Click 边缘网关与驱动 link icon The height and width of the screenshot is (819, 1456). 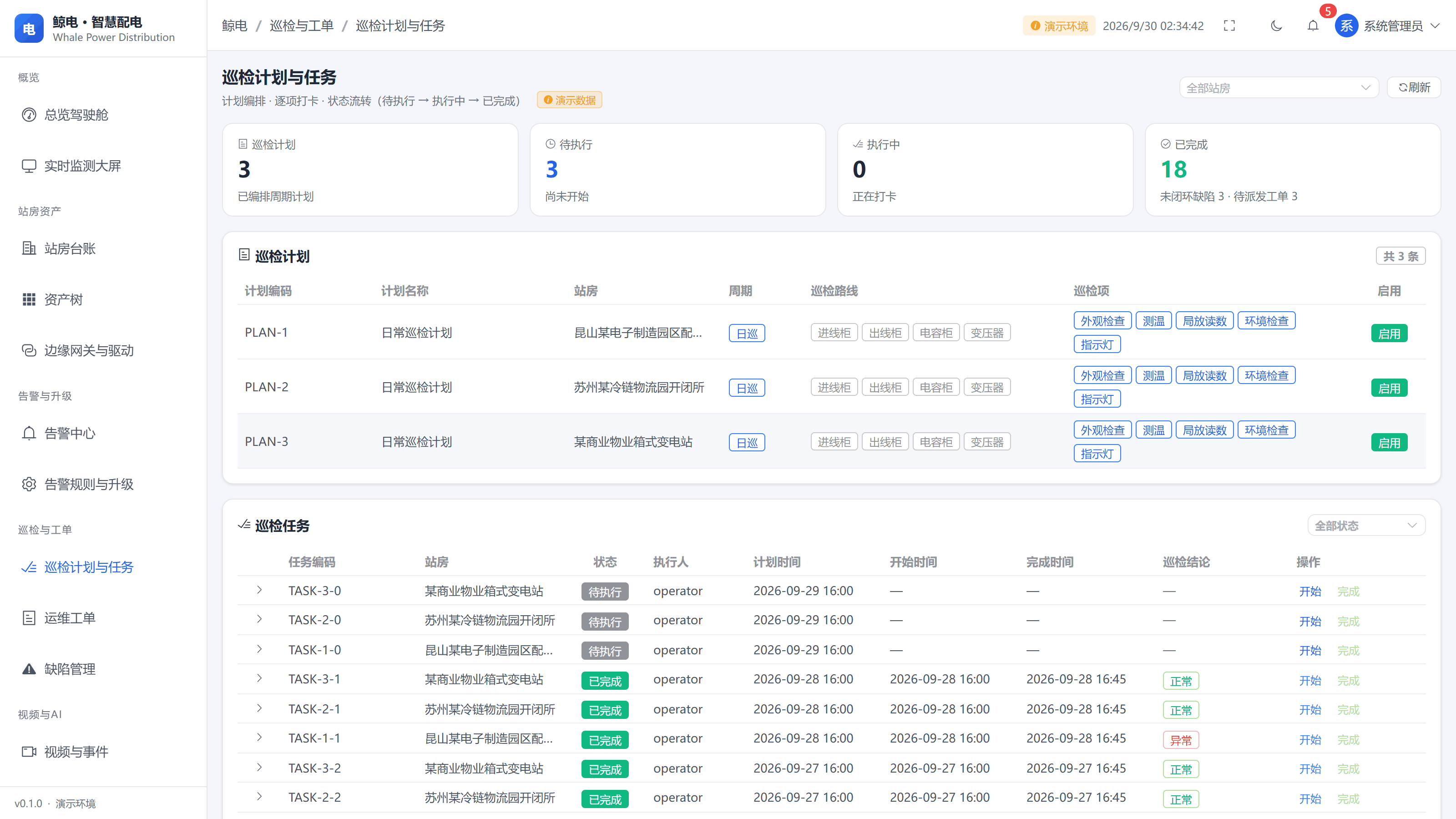tap(29, 350)
